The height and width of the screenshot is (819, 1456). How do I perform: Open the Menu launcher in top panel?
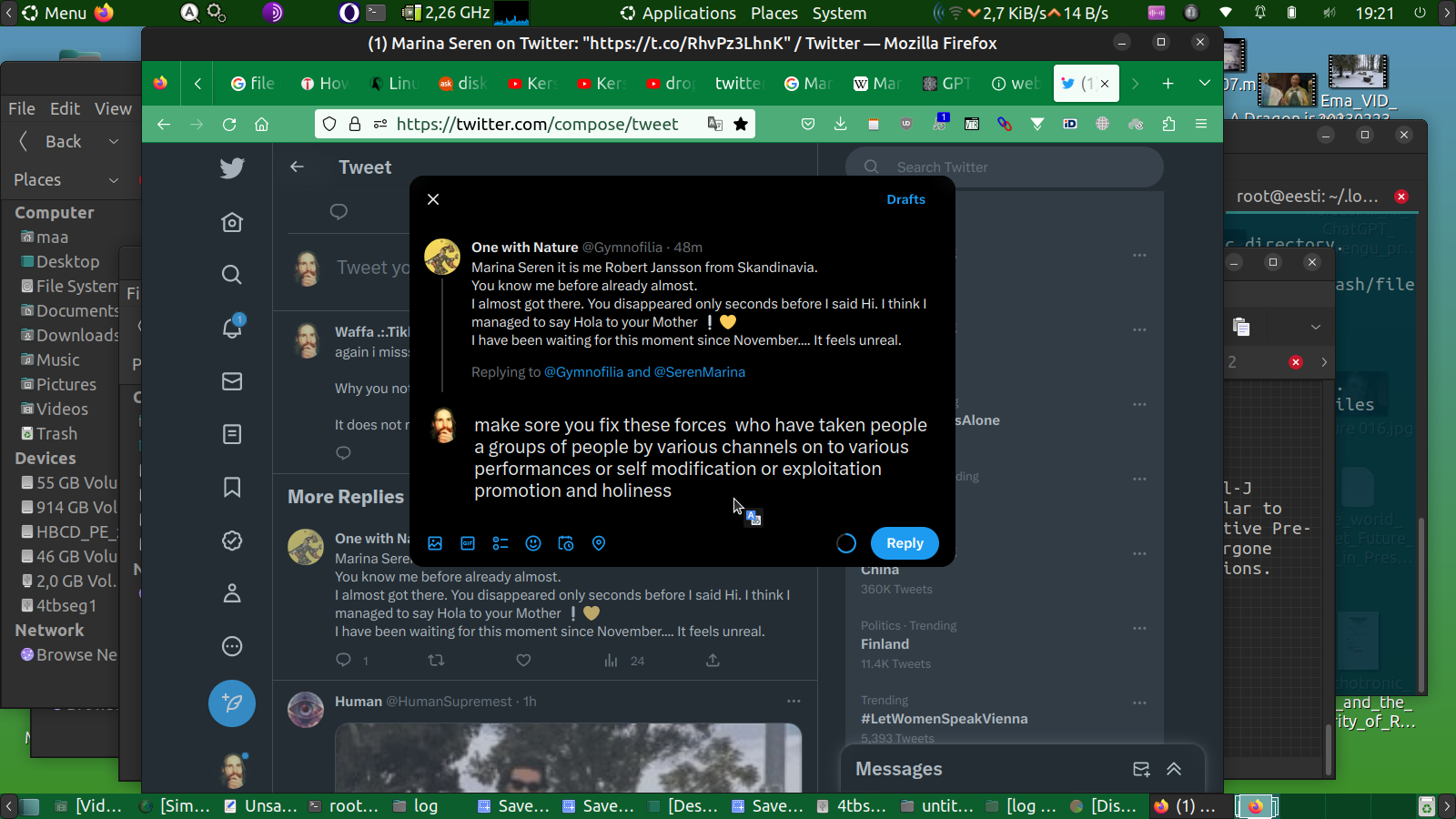click(55, 14)
